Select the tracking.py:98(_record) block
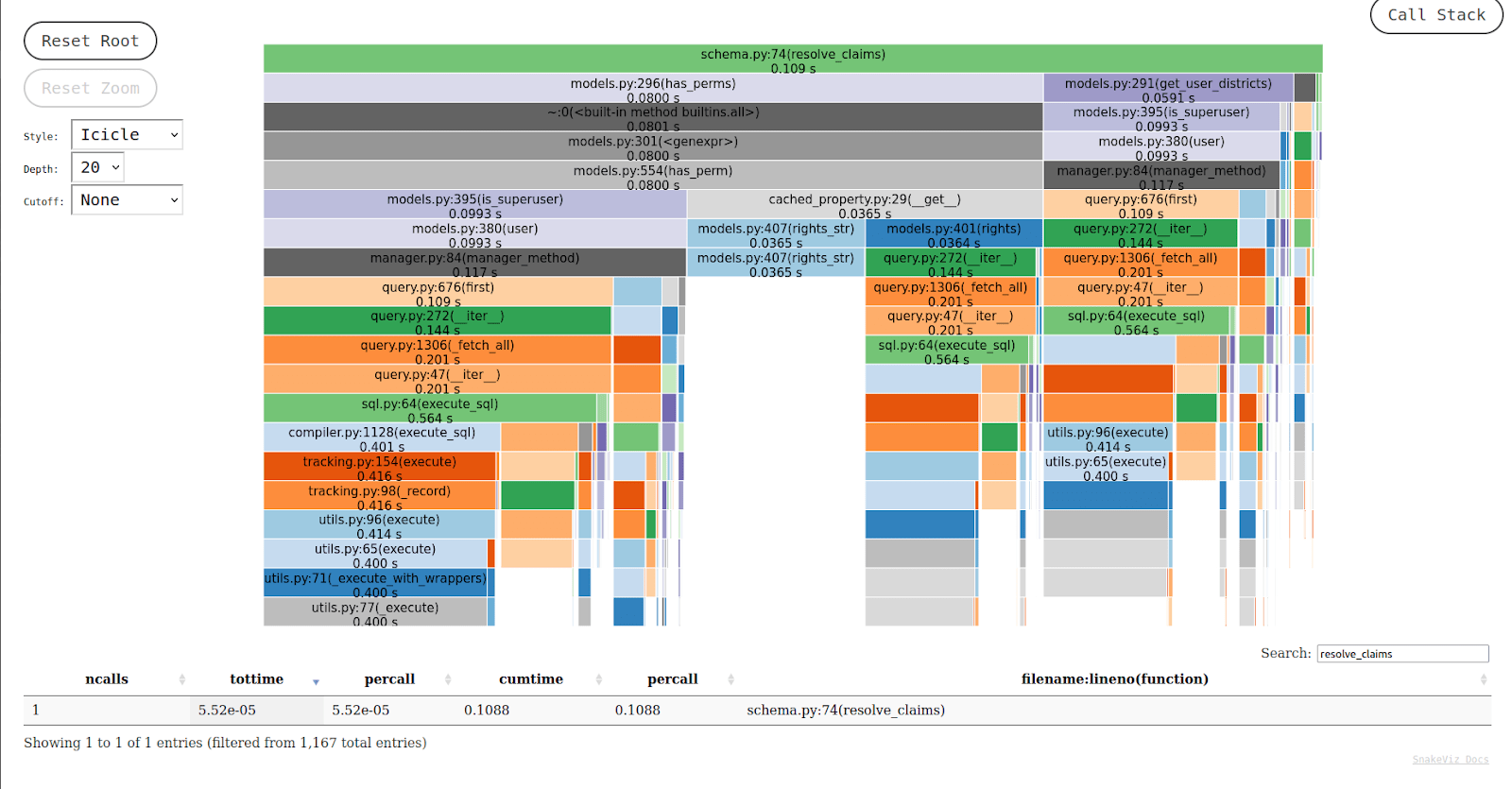The height and width of the screenshot is (789, 1512). (380, 496)
